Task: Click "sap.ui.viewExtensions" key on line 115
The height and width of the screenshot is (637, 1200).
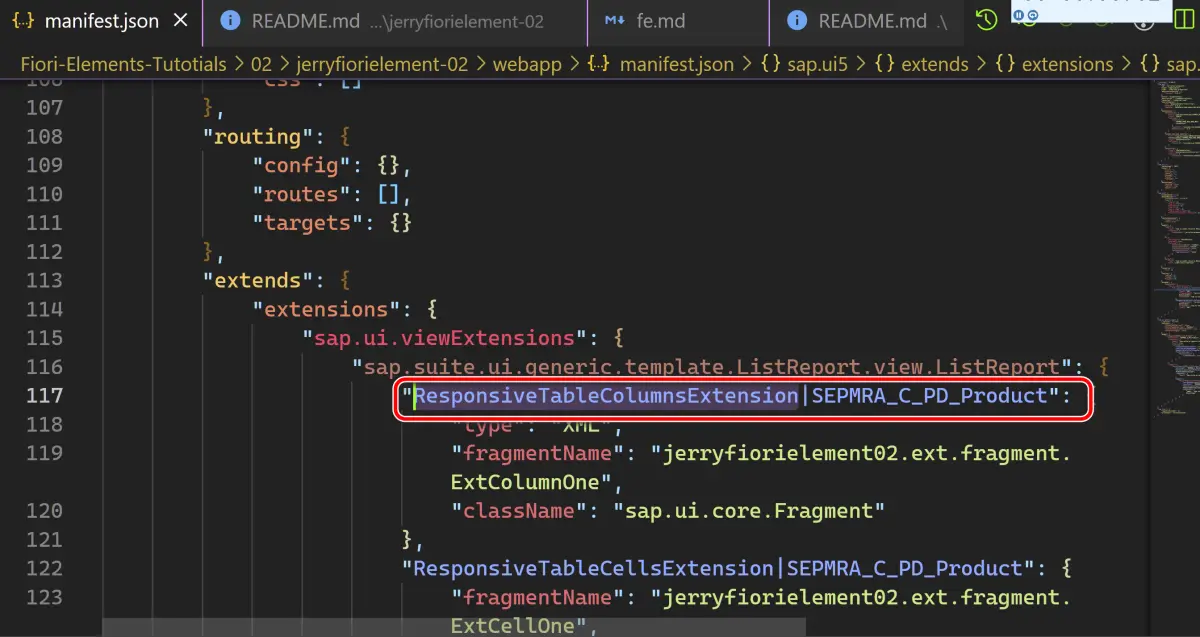Action: coord(444,338)
